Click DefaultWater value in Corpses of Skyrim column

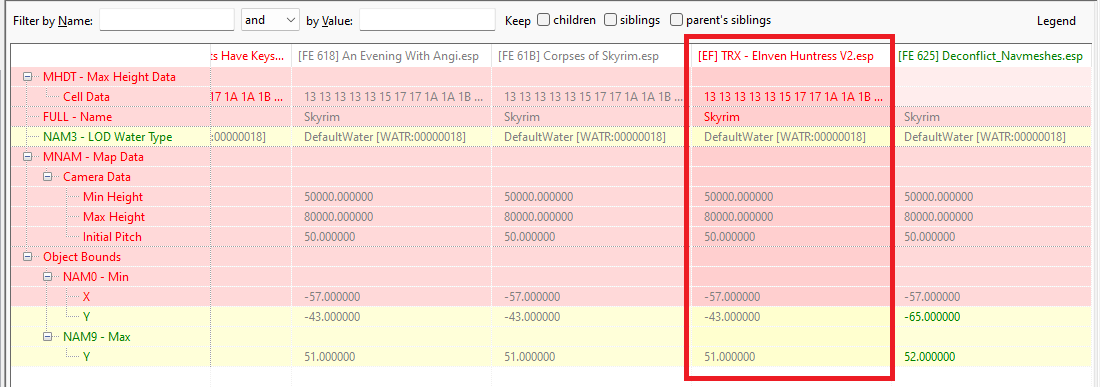(584, 137)
